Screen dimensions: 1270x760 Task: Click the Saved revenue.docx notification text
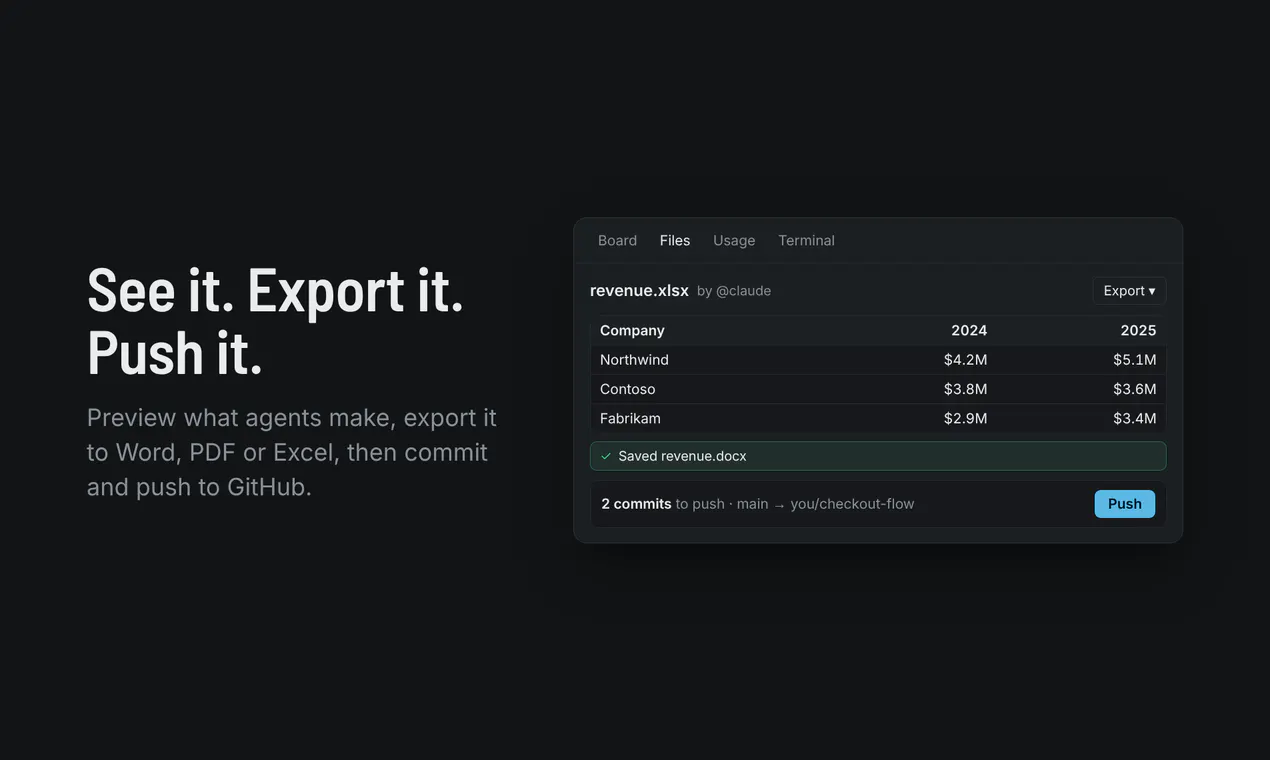(x=682, y=456)
